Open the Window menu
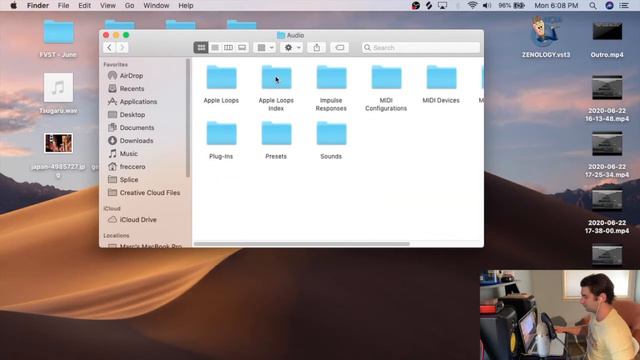The image size is (640, 360). tap(156, 6)
